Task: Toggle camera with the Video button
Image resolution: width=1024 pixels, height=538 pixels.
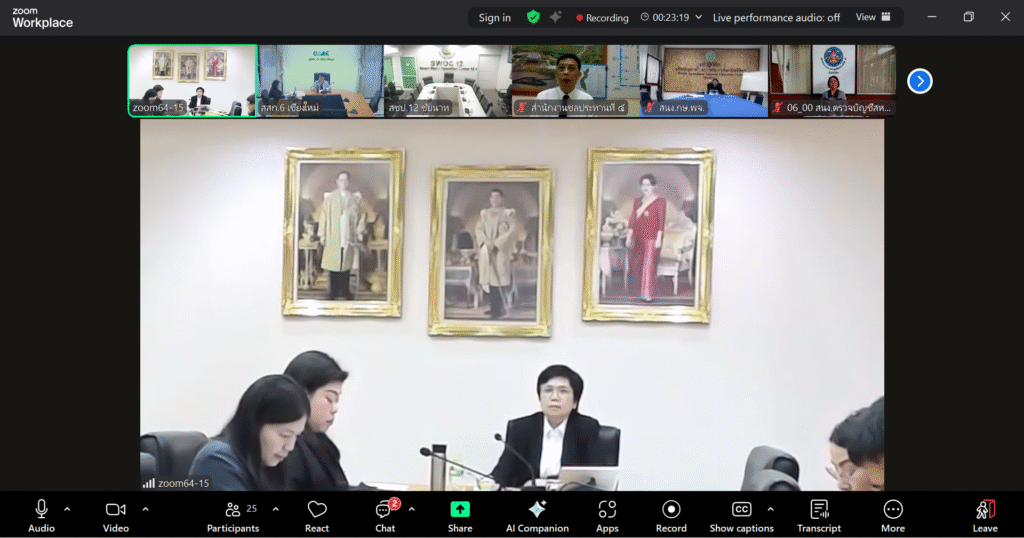Action: click(x=116, y=515)
